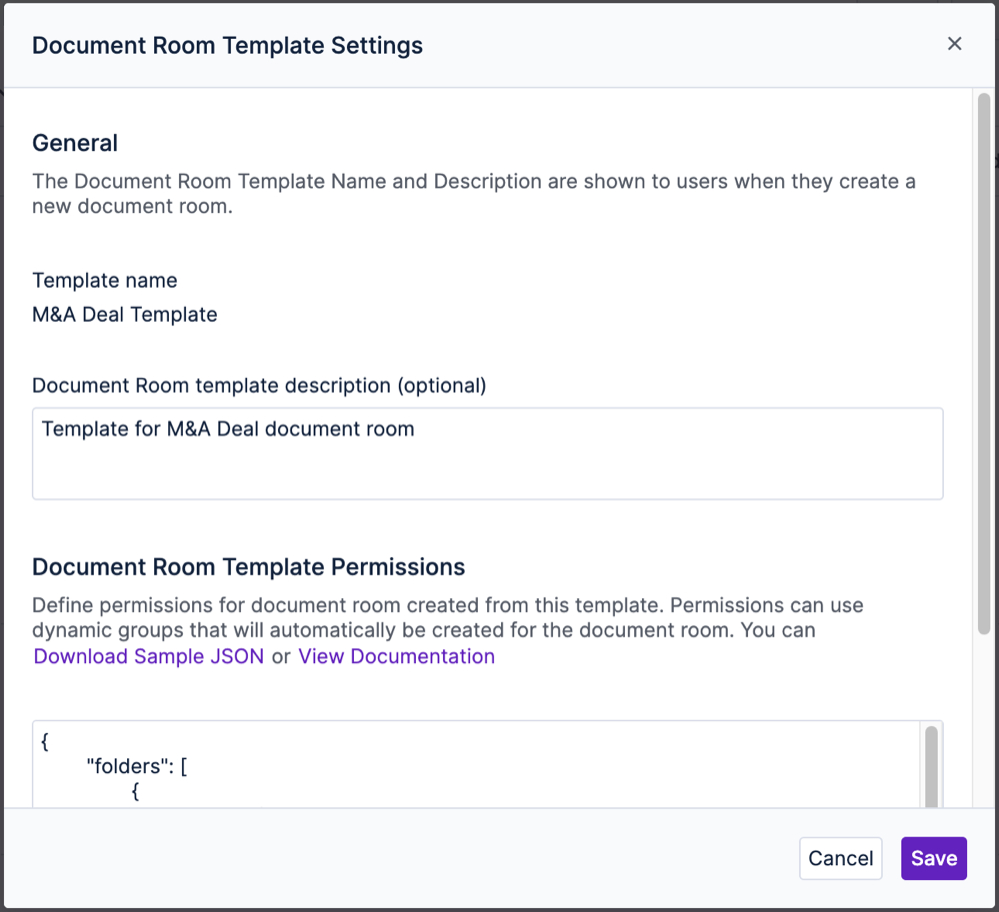
Task: Cancel editing the template
Action: (840, 858)
